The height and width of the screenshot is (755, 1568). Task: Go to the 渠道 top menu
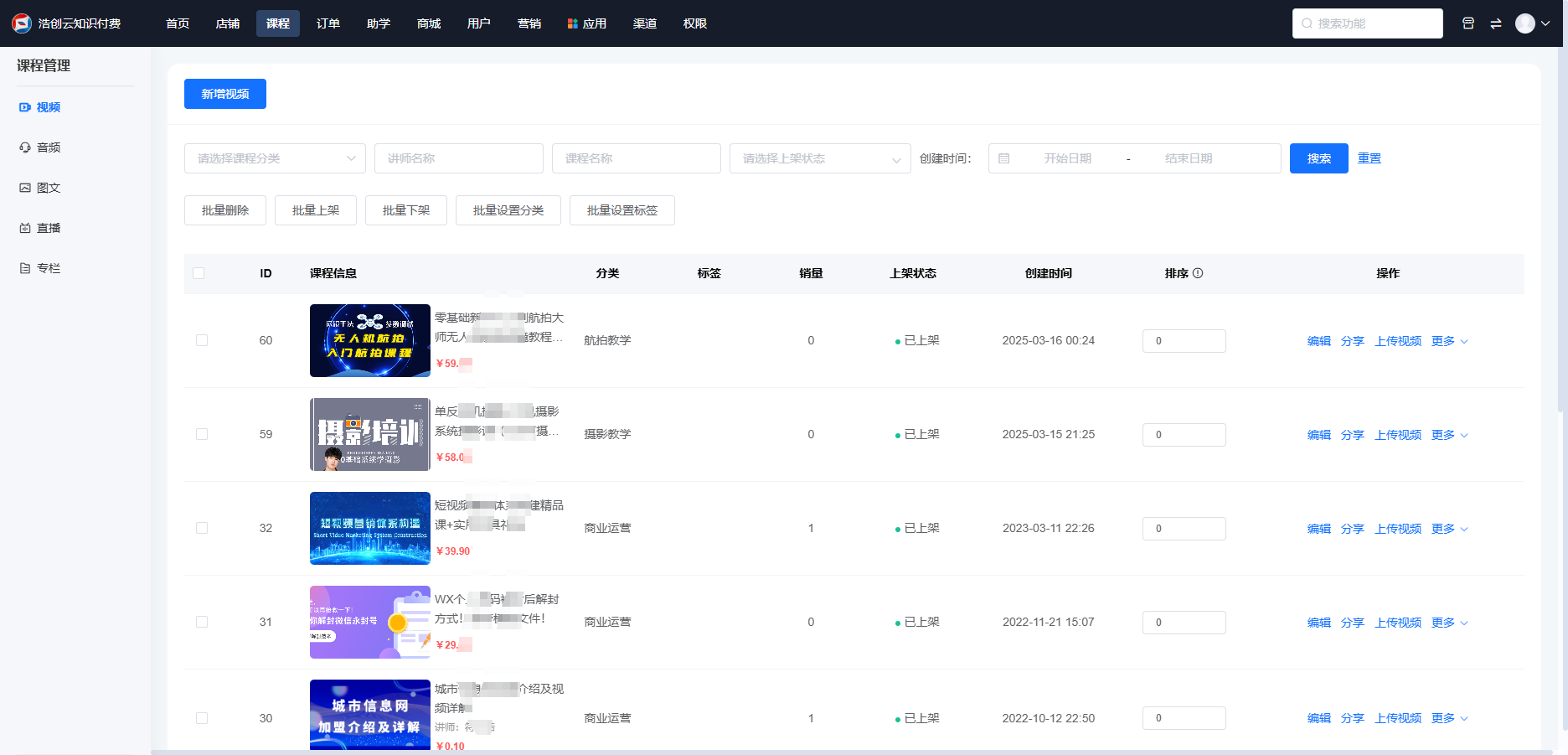tap(645, 23)
